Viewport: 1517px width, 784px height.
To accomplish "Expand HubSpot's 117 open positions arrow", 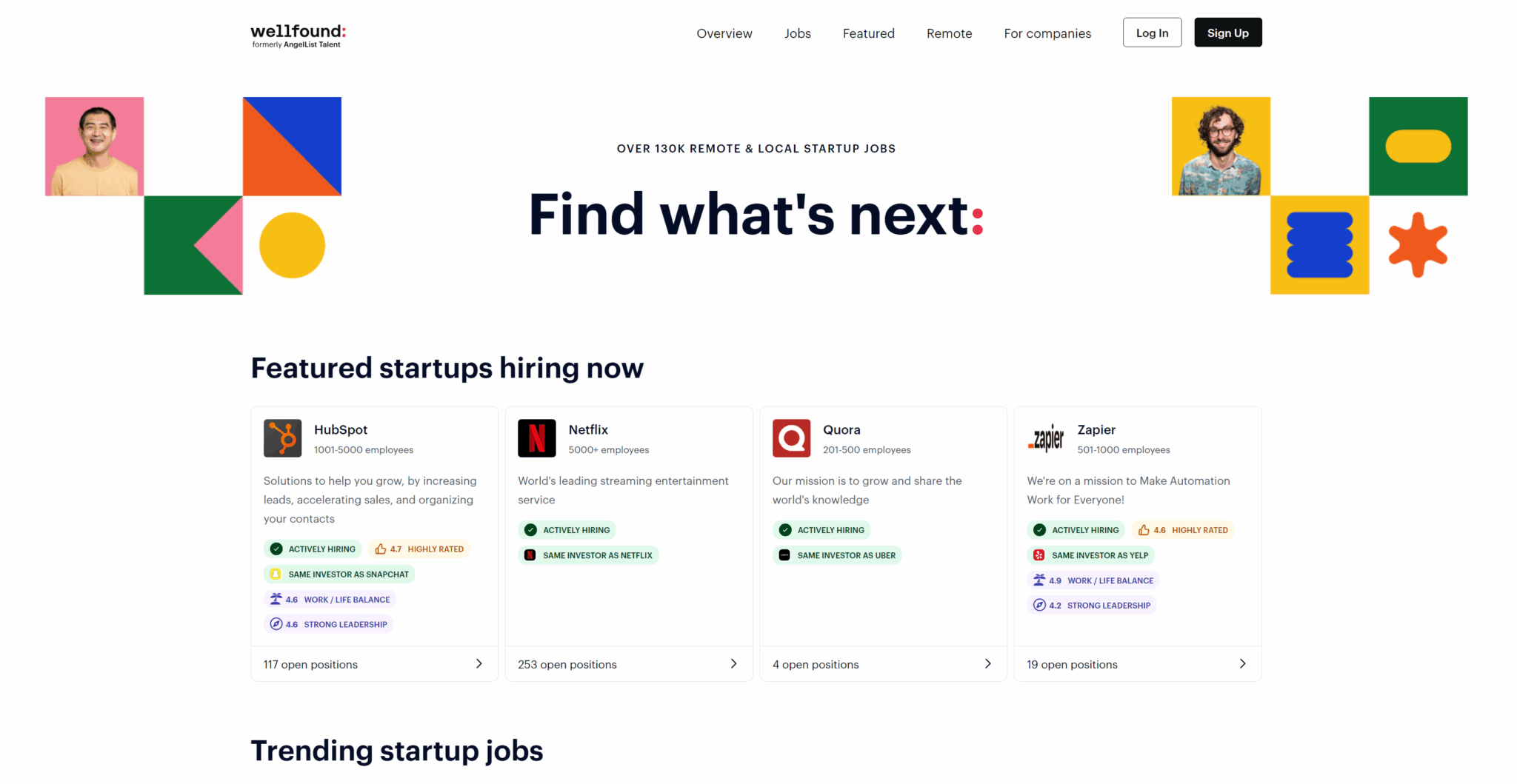I will pos(479,664).
